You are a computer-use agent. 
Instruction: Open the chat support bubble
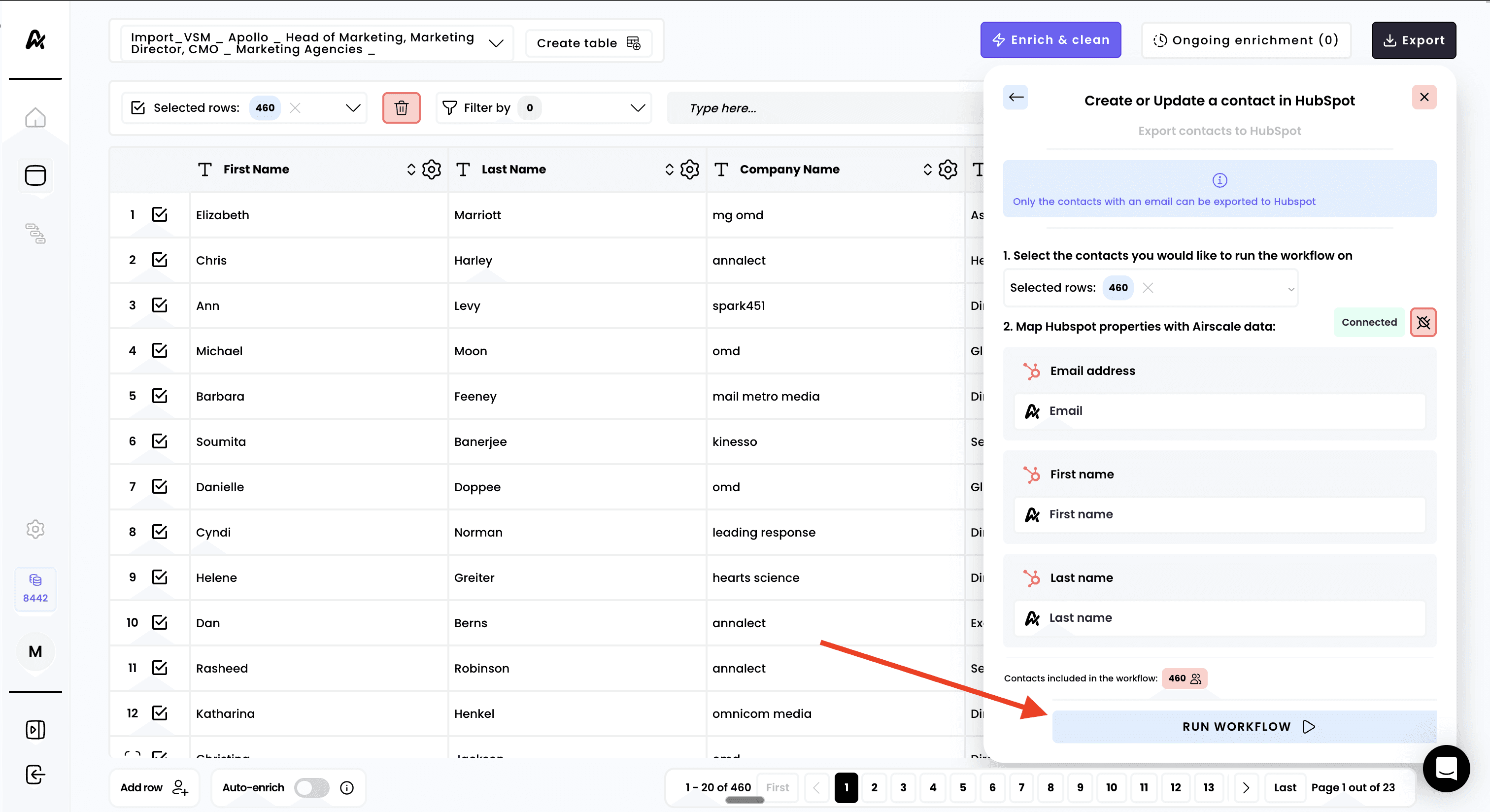[1446, 768]
